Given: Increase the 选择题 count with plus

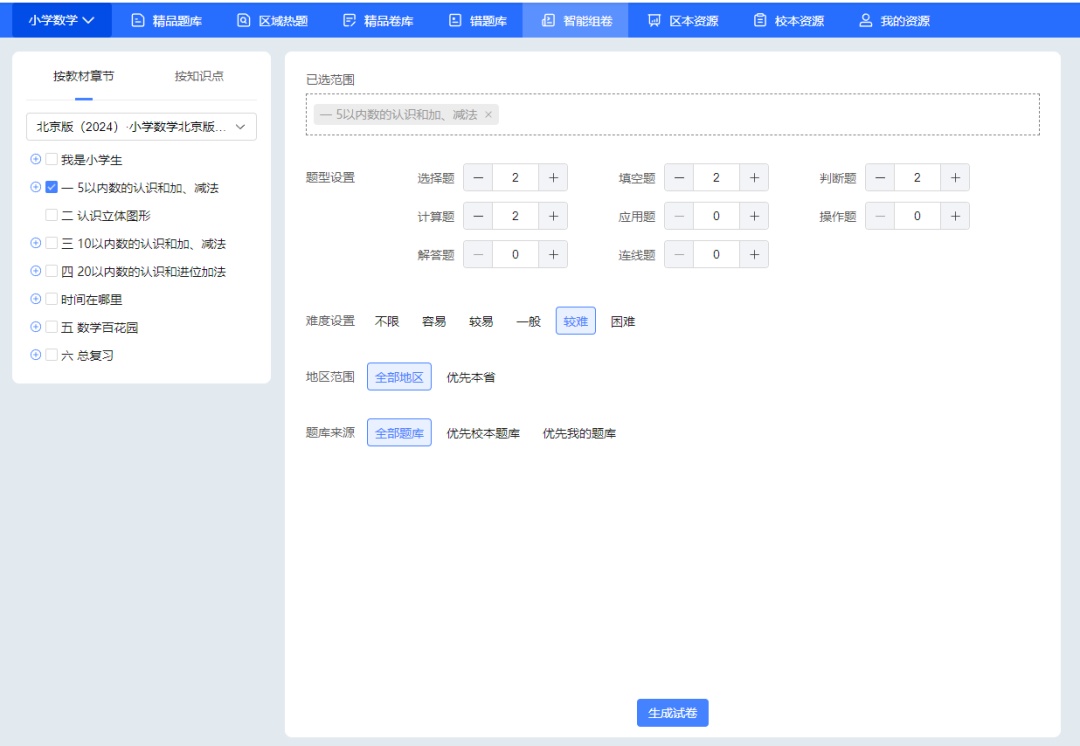Looking at the screenshot, I should [553, 177].
